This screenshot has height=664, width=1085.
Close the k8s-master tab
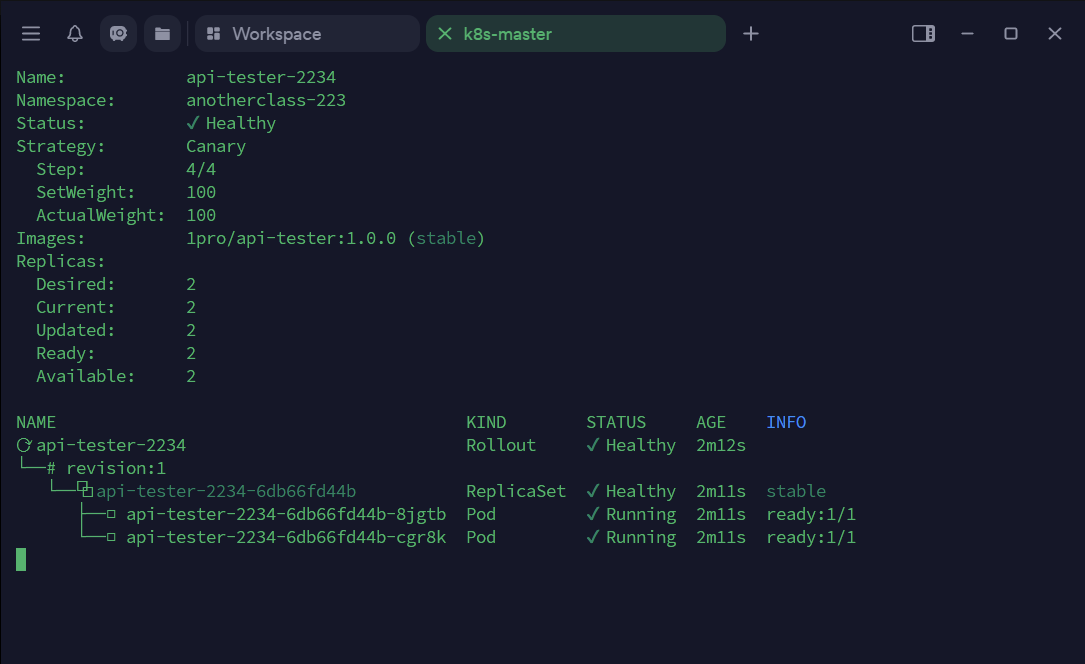tap(446, 34)
